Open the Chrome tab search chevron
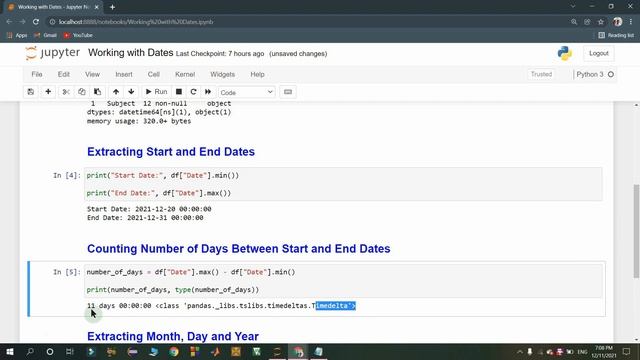 pos(573,7)
